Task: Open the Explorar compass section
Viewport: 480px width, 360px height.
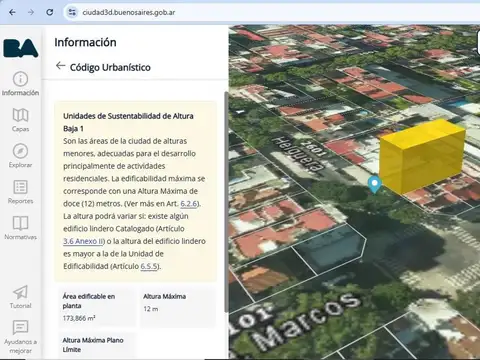Action: 20,156
